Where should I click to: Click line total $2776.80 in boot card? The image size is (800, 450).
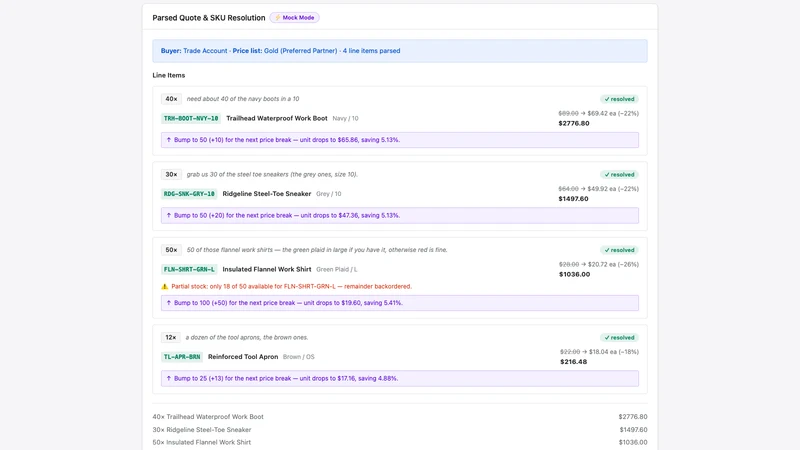(574, 123)
